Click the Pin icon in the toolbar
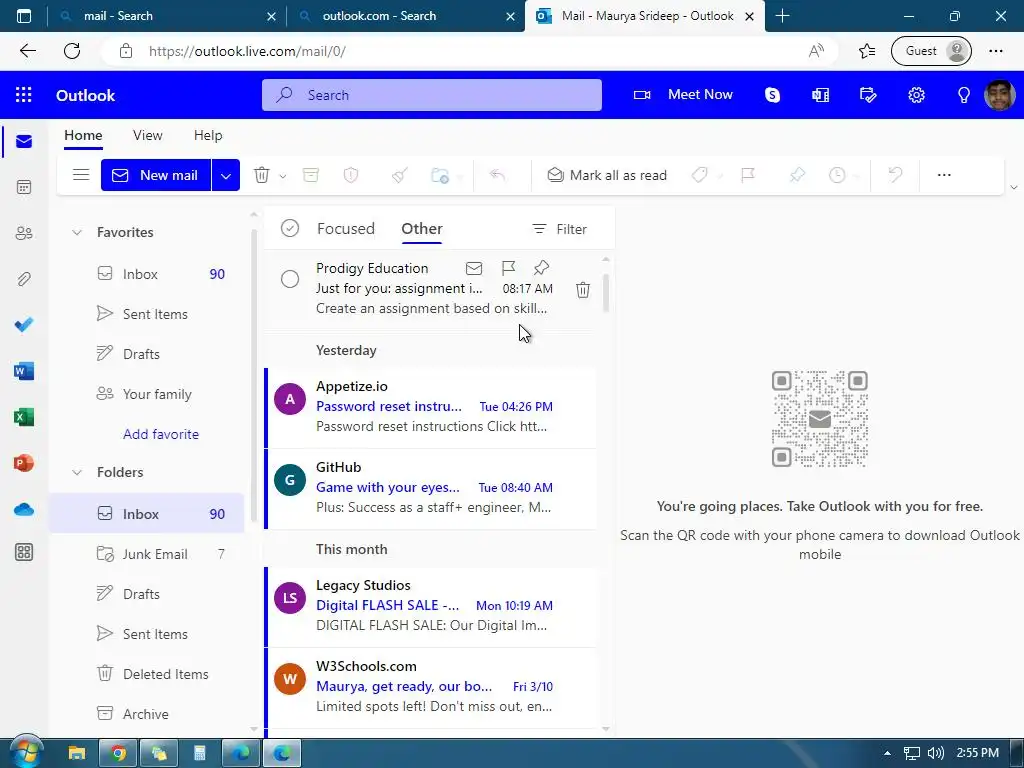The height and width of the screenshot is (768, 1024). (797, 175)
